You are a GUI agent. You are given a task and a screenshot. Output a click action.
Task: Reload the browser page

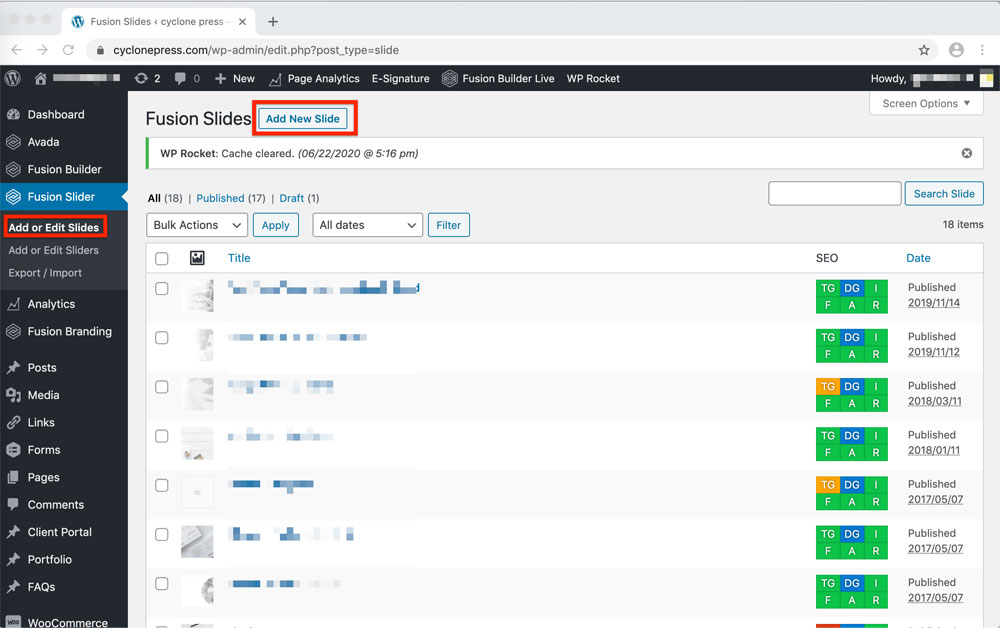(68, 50)
